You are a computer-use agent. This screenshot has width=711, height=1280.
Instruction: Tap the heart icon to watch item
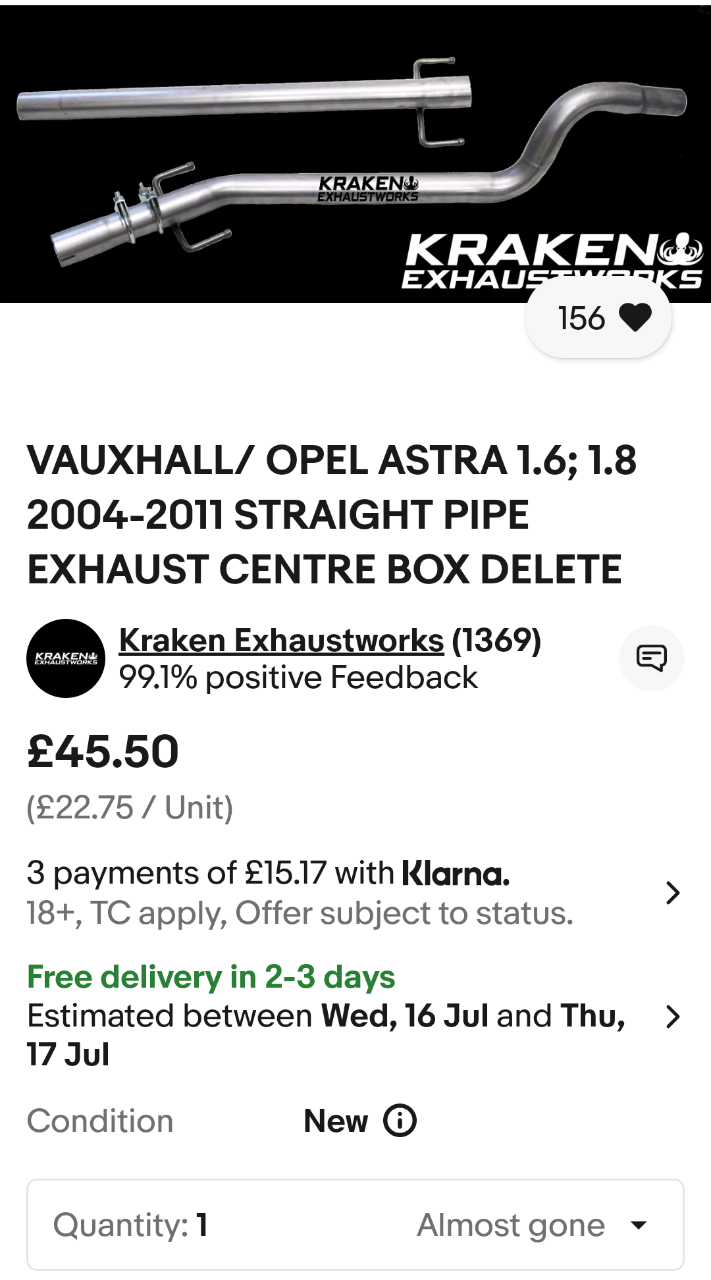pos(635,318)
